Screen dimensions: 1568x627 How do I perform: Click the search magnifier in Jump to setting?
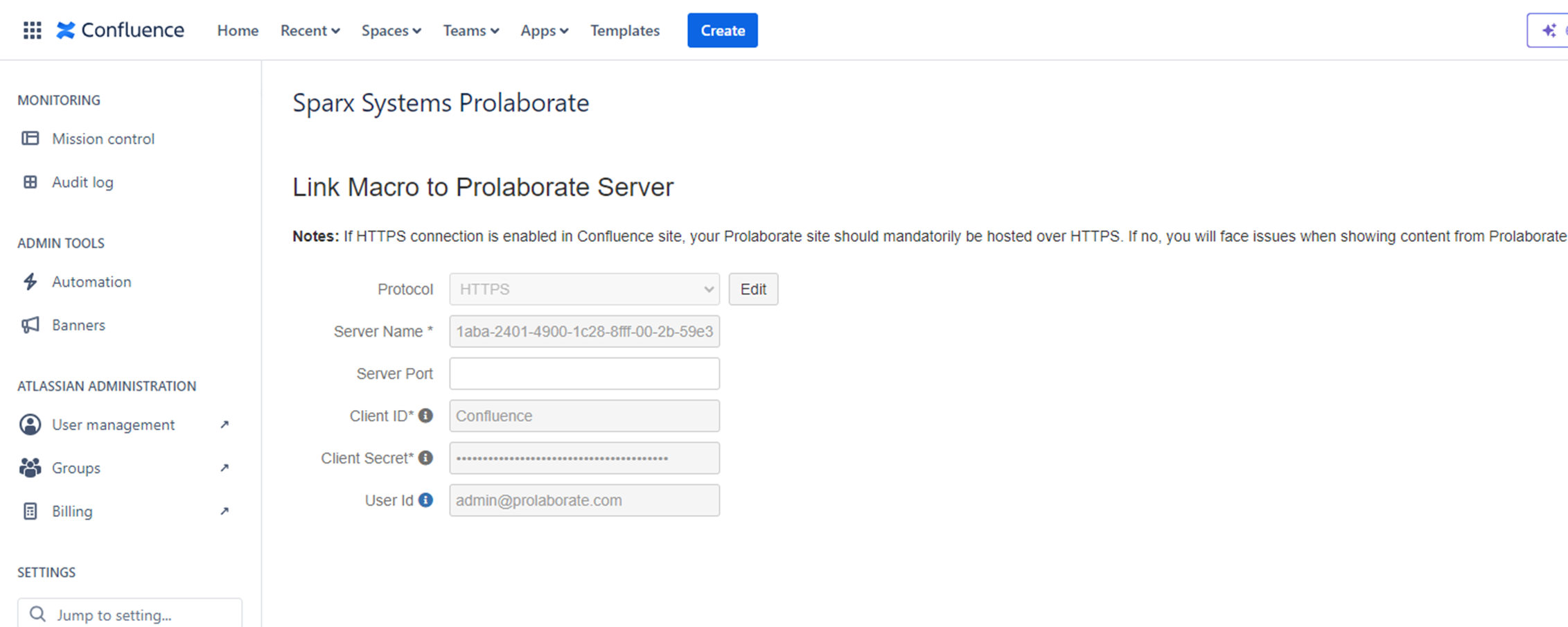coord(37,615)
